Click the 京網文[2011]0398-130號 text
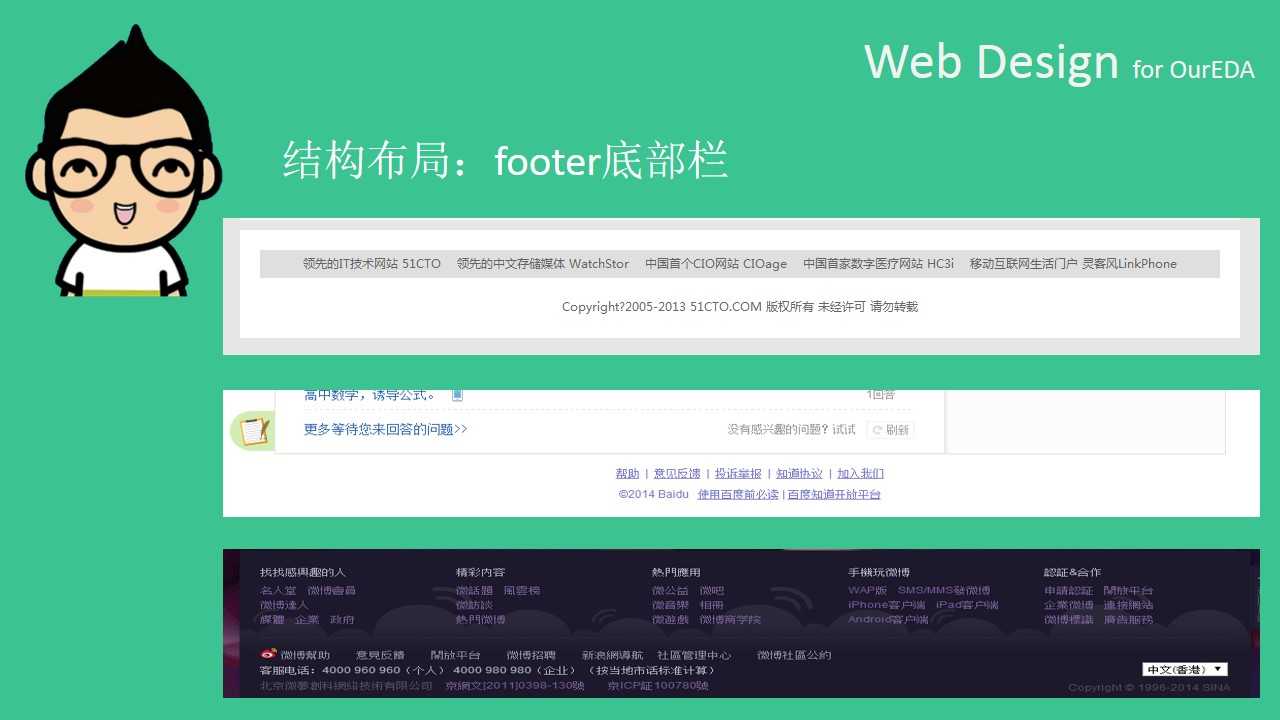Viewport: 1280px width, 720px height. click(515, 686)
